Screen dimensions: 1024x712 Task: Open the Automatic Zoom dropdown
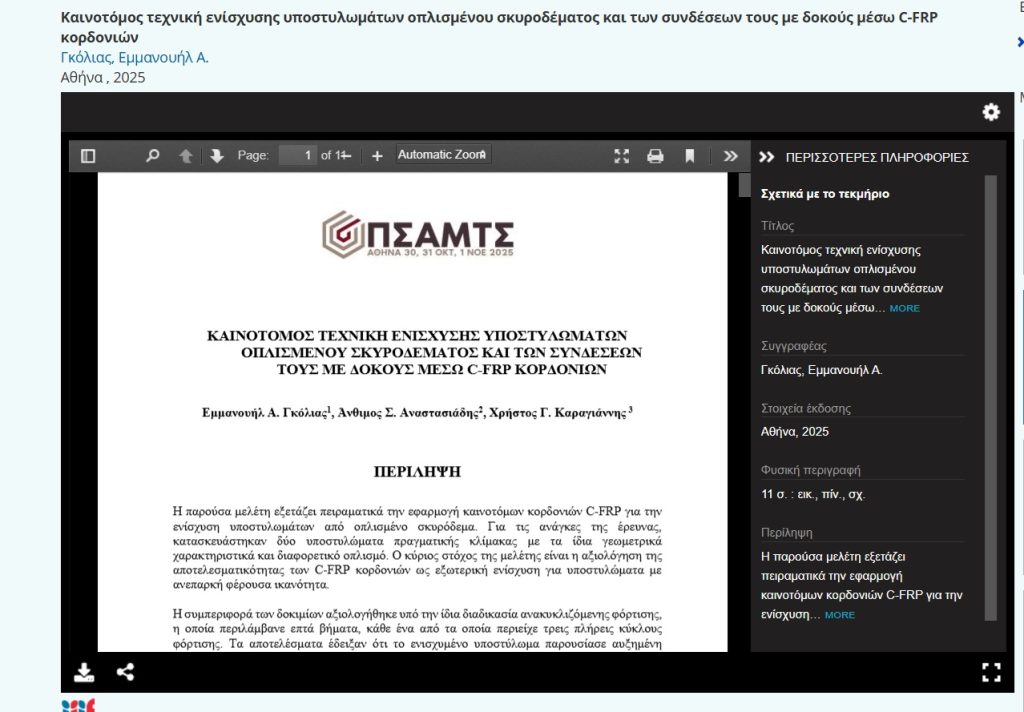[x=443, y=155]
